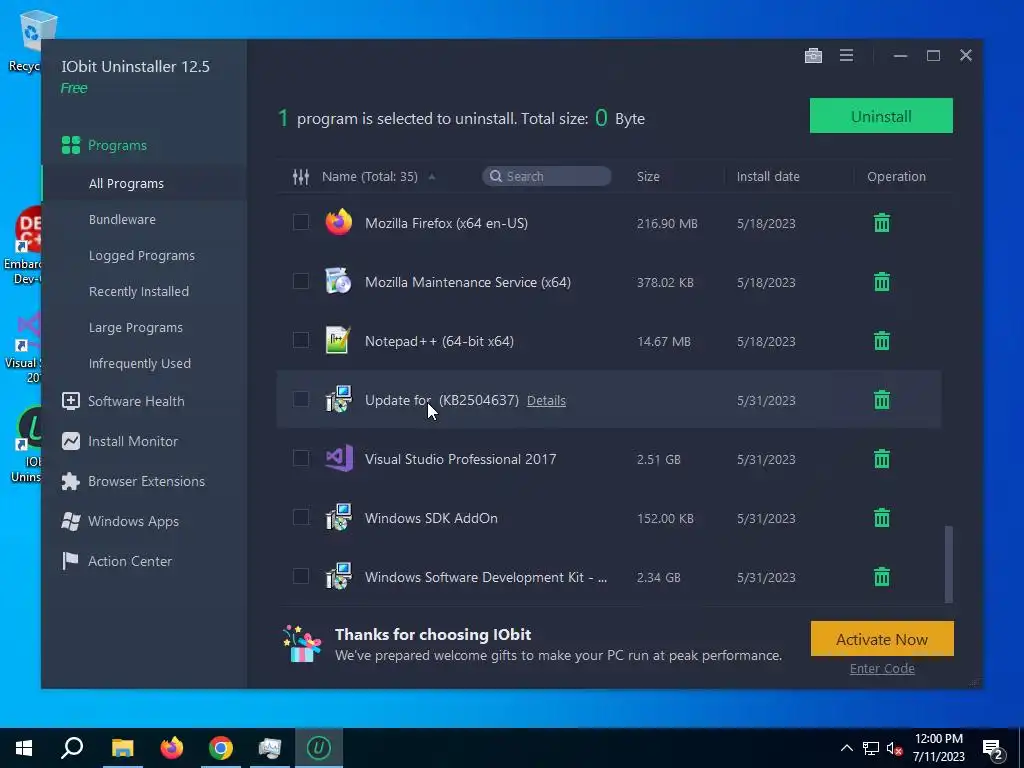
Task: Launch Firefox from the taskbar
Action: (x=172, y=748)
